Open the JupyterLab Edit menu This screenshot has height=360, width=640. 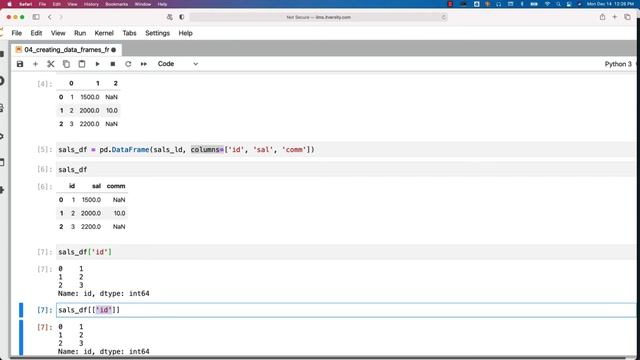(x=36, y=33)
